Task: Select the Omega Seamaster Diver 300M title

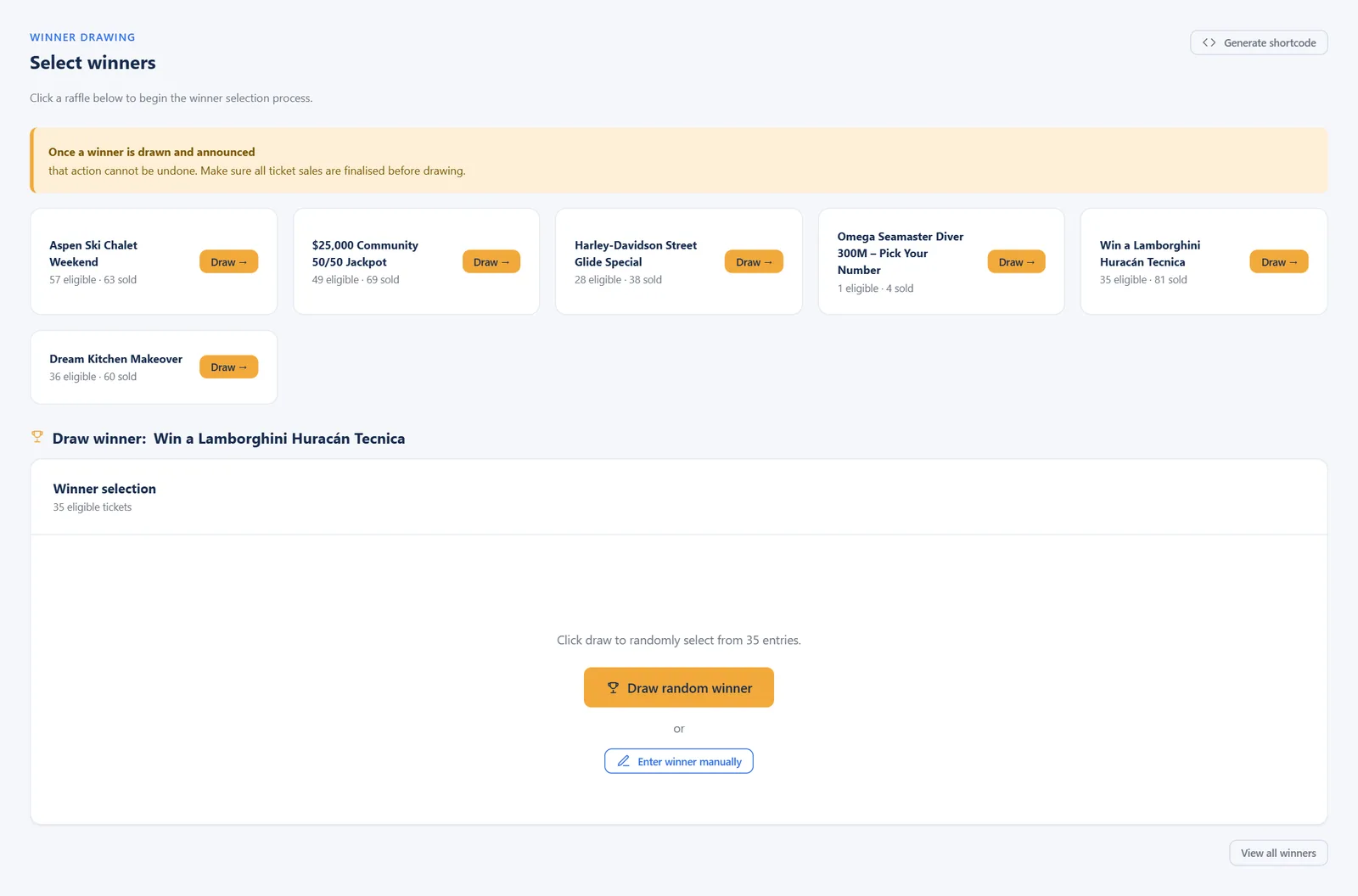Action: pos(901,253)
